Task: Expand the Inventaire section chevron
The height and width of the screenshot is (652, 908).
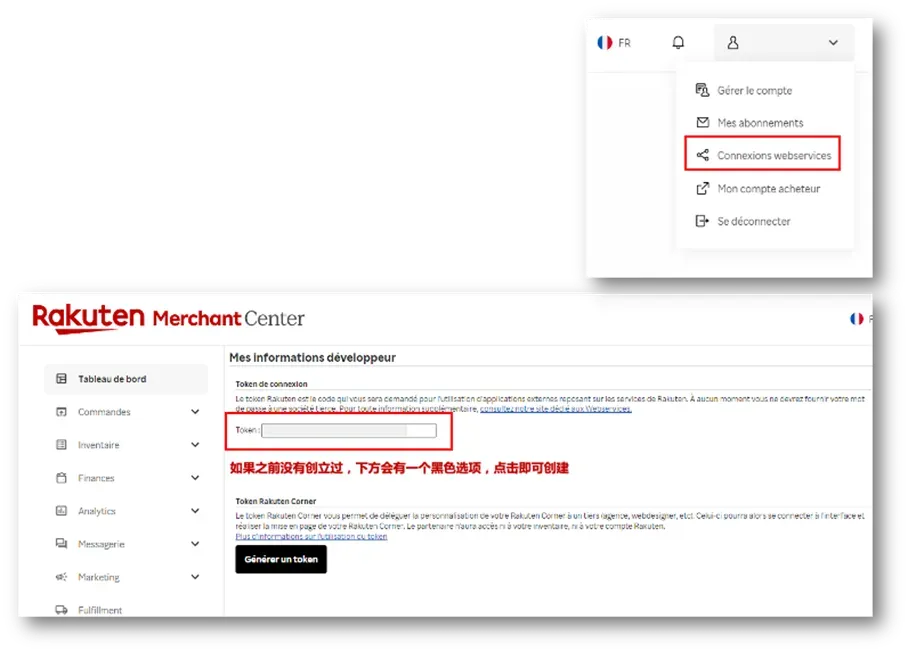Action: (195, 445)
